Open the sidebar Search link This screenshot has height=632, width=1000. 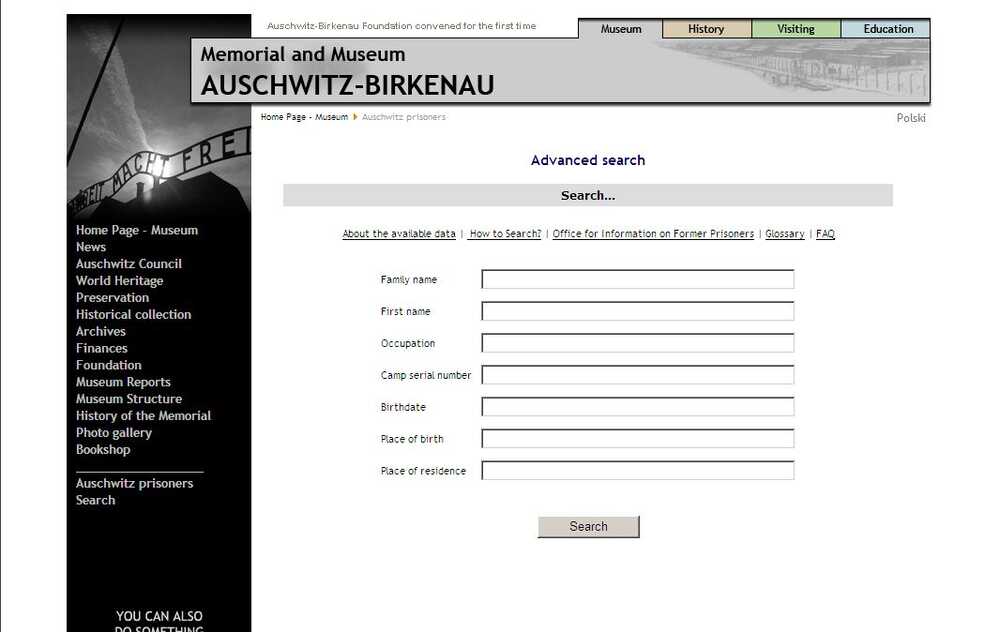click(96, 501)
